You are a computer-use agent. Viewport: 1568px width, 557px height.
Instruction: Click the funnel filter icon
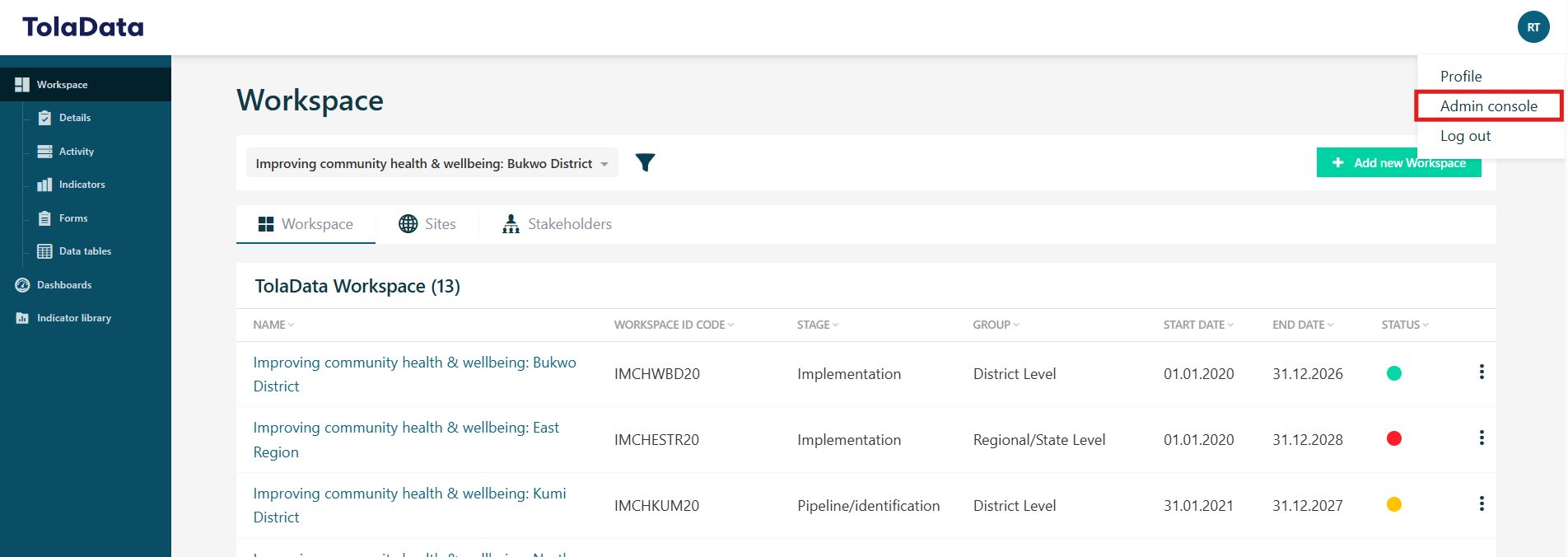point(645,163)
